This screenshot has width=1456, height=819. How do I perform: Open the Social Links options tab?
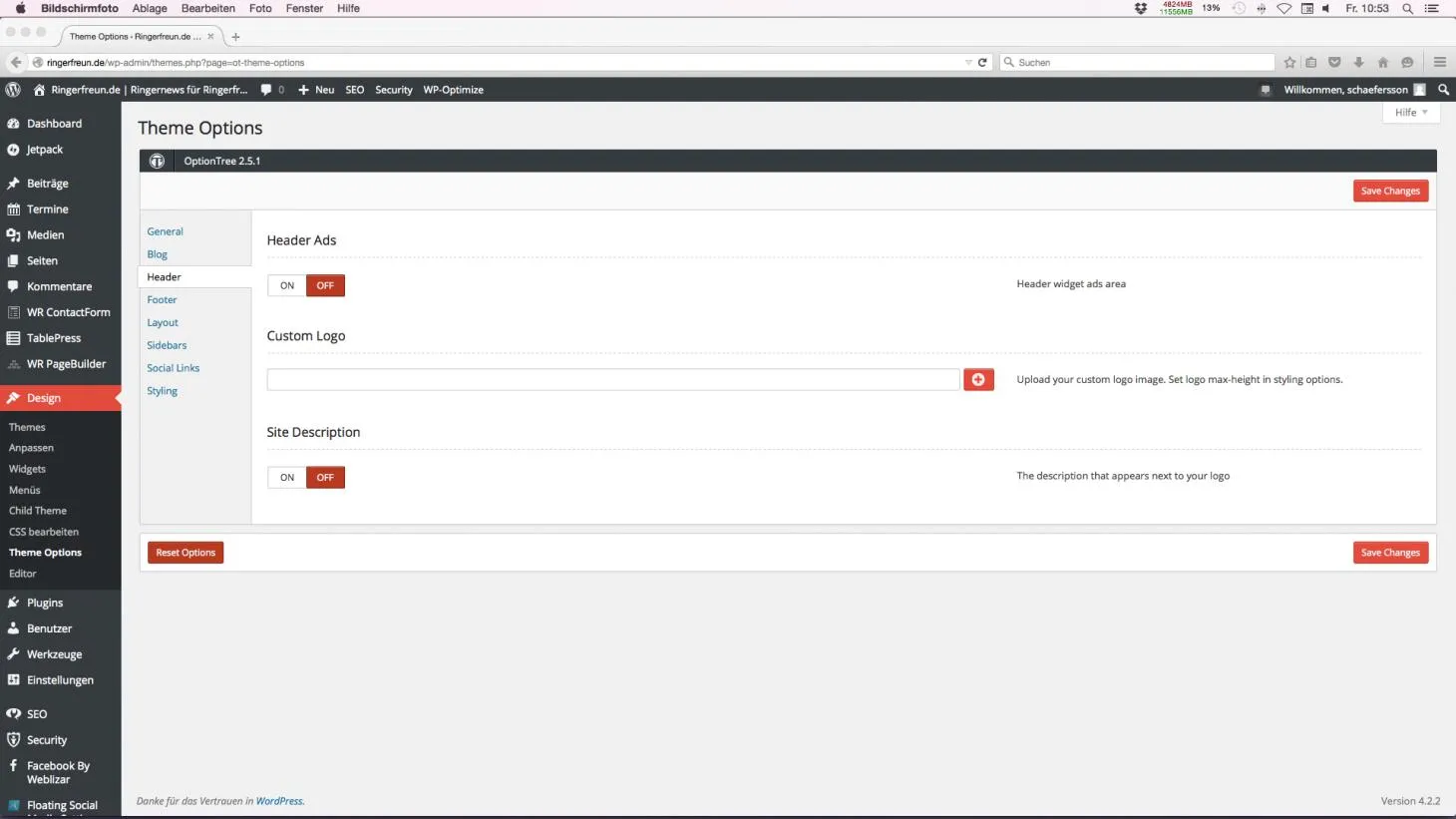tap(174, 368)
